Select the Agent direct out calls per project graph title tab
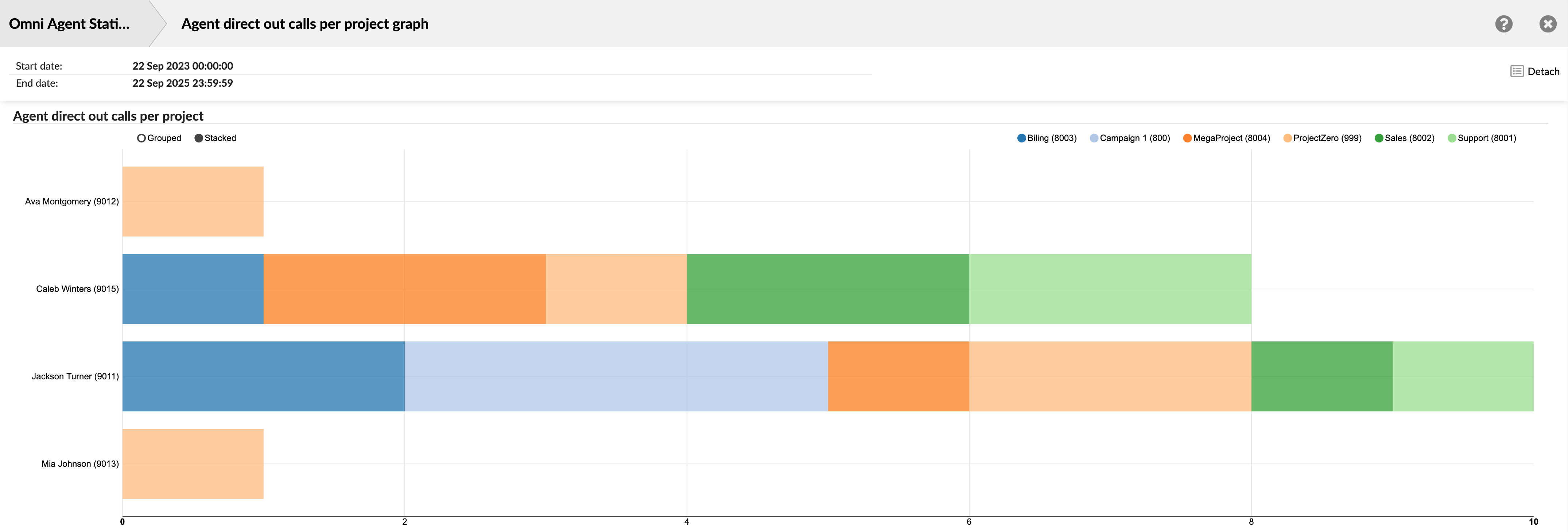The image size is (1568, 532). [x=305, y=24]
